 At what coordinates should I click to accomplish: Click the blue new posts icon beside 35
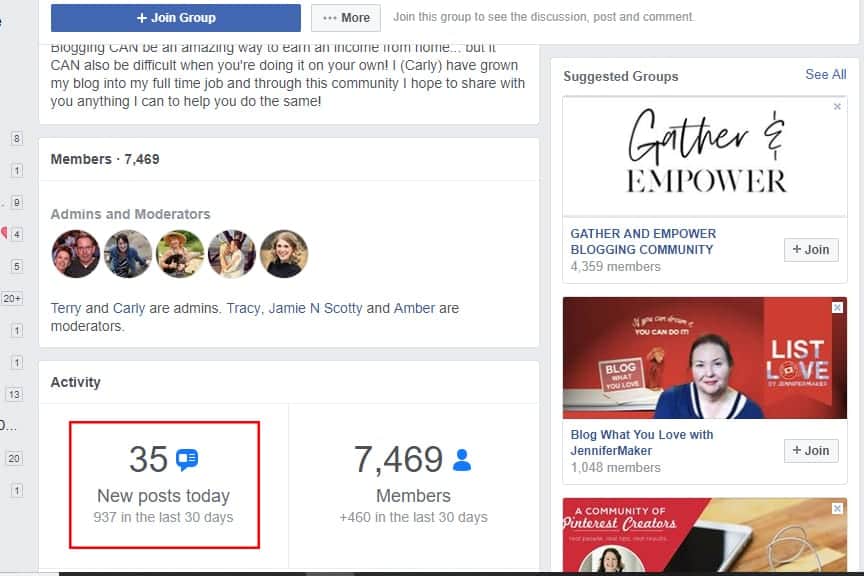(x=187, y=460)
